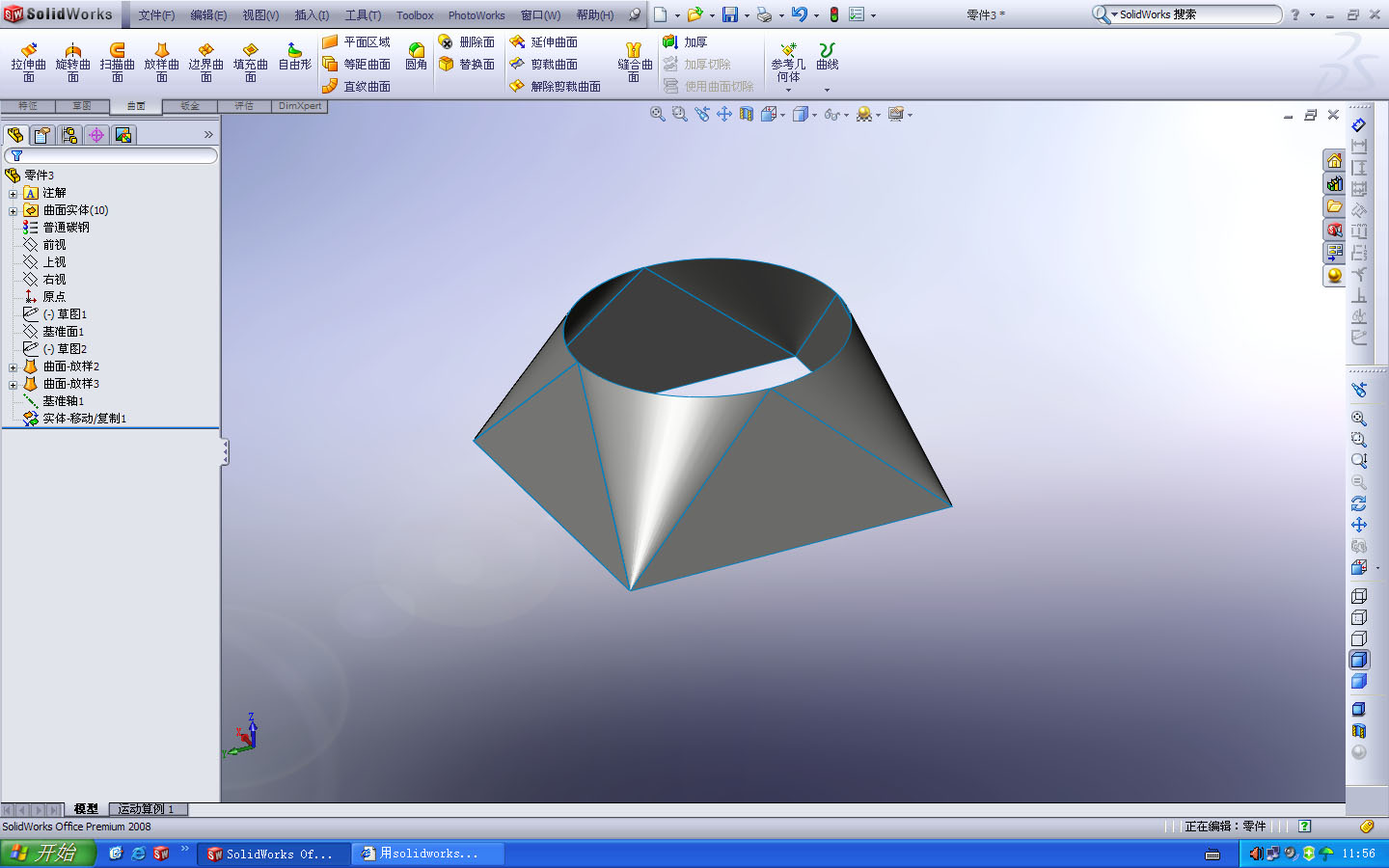Expand hidden manager tabs with double chevron
The height and width of the screenshot is (868, 1389).
point(208,135)
